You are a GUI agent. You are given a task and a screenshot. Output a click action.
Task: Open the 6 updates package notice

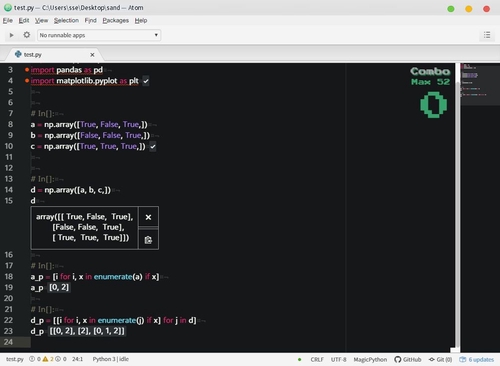tap(477, 359)
